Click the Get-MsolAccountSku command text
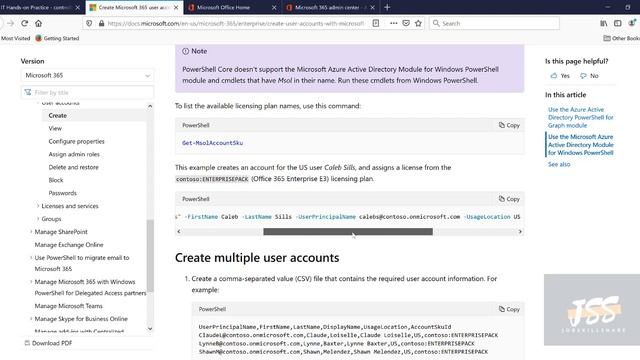This screenshot has width=640, height=360. 212,143
